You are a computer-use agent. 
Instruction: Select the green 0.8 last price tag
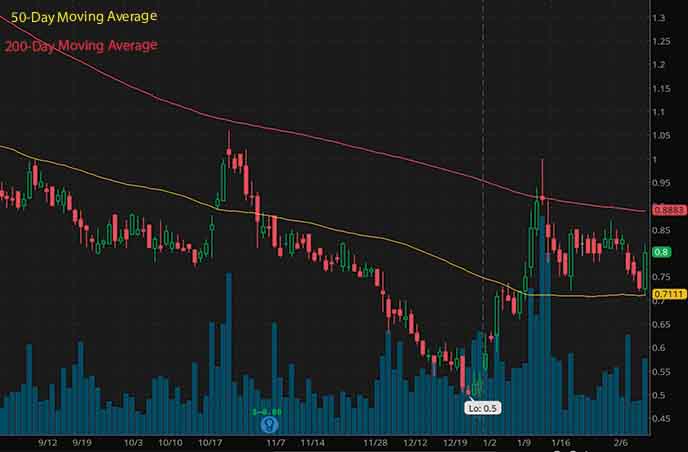661,252
